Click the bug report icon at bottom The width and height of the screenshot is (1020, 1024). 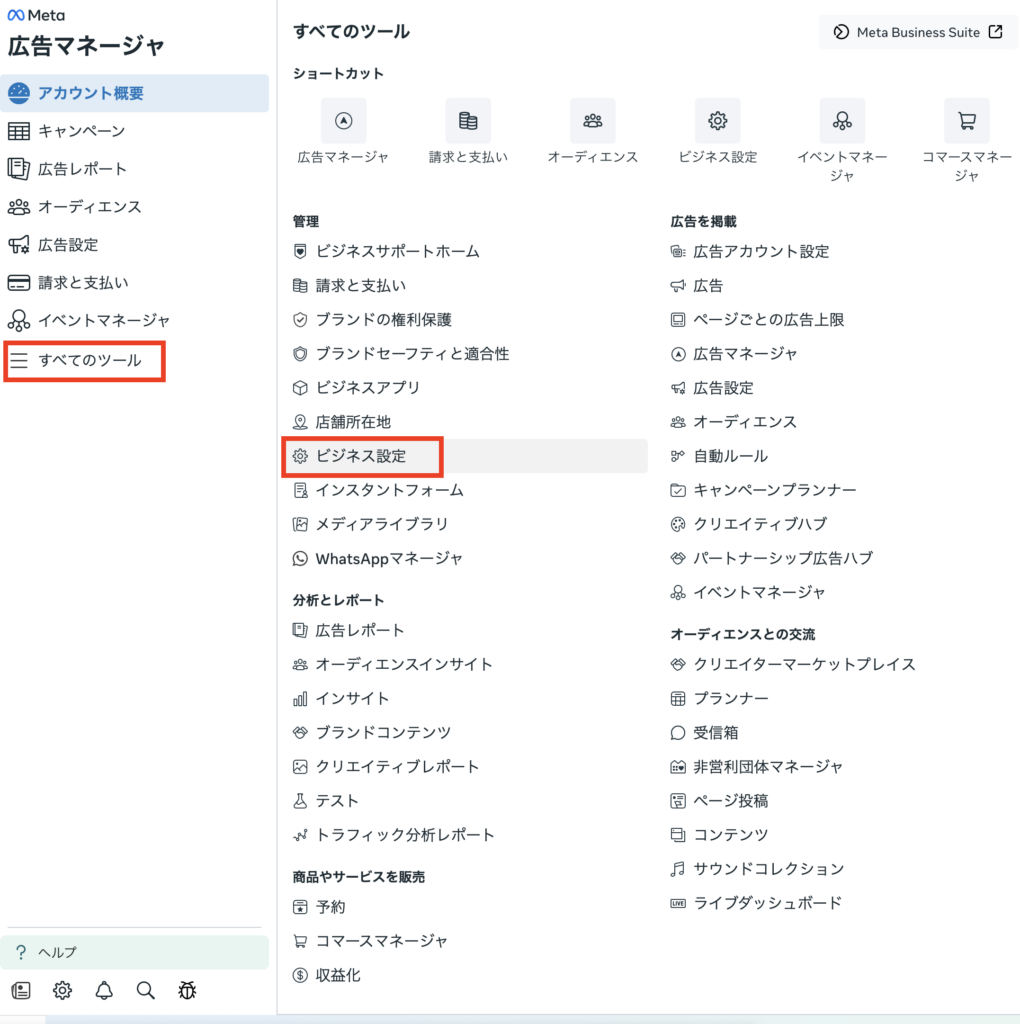187,990
